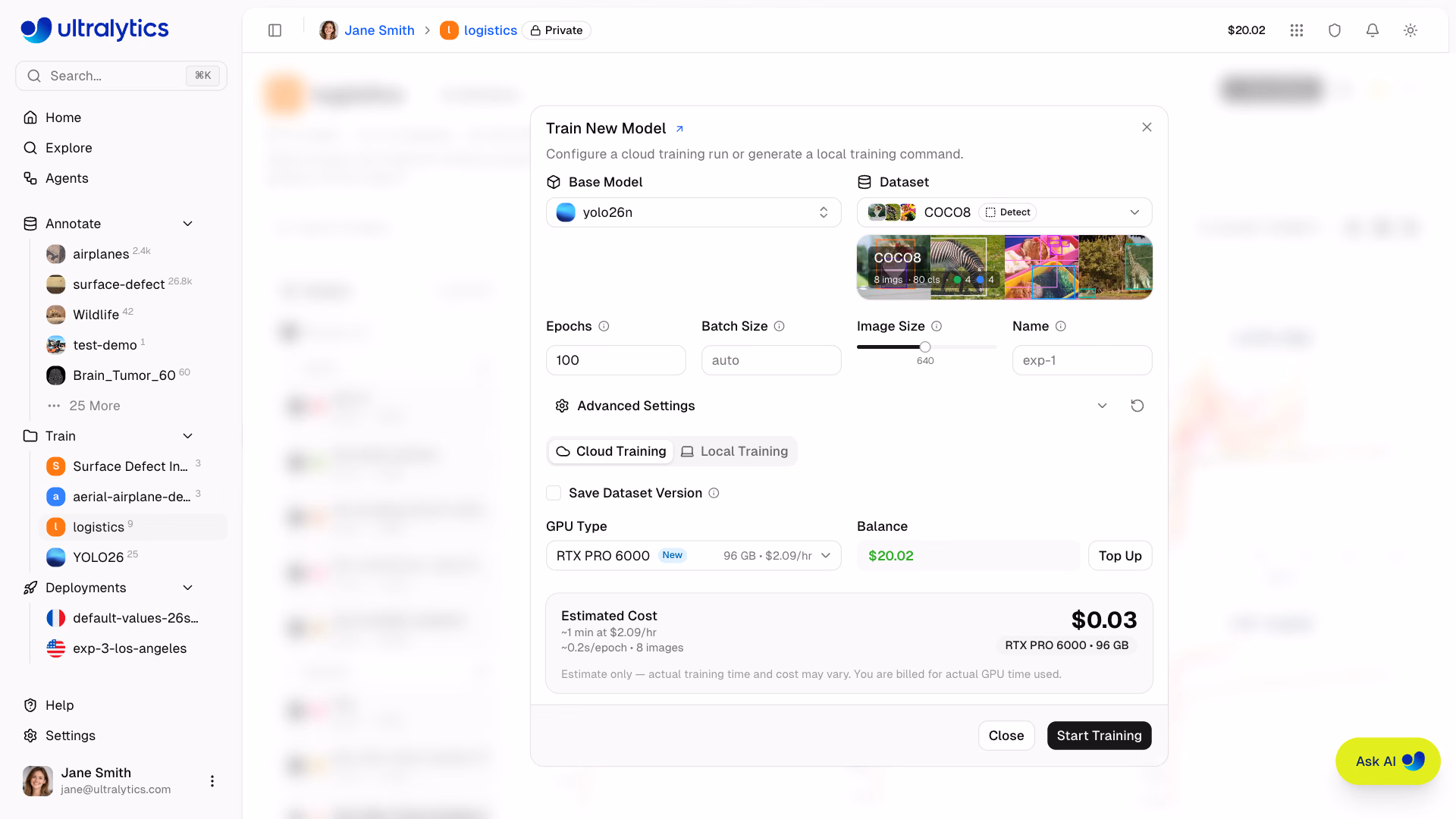Reset advanced settings with the reset icon
This screenshot has height=819, width=1456.
pos(1137,406)
